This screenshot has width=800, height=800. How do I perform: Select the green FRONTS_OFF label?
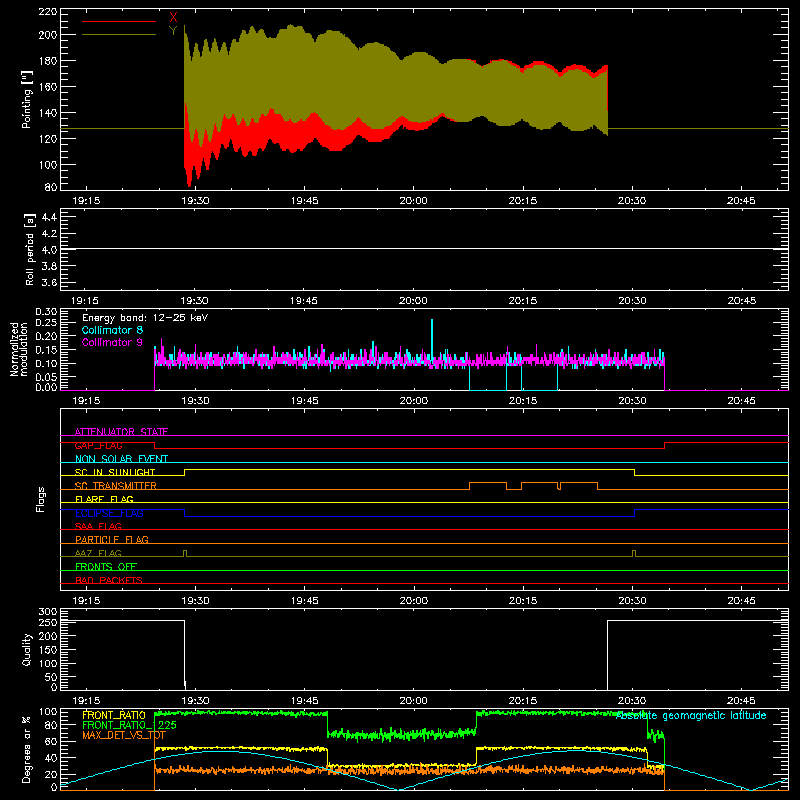106,566
